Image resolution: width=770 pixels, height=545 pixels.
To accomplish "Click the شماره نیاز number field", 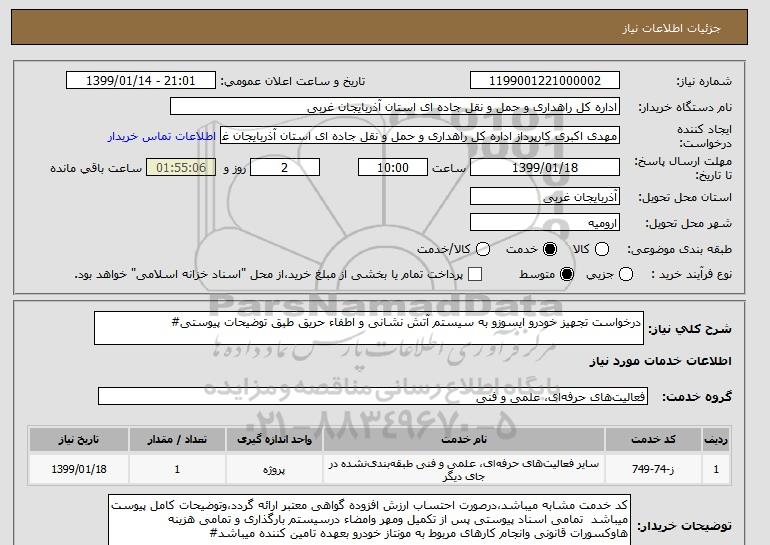I will 545,81.
